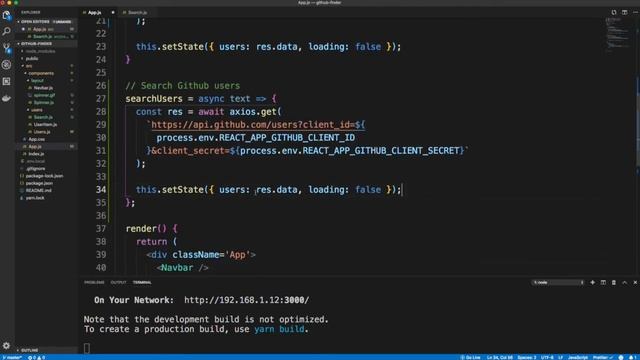The width and height of the screenshot is (640, 360).
Task: Click the Spaces: 2 indentation setting
Action: [527, 358]
